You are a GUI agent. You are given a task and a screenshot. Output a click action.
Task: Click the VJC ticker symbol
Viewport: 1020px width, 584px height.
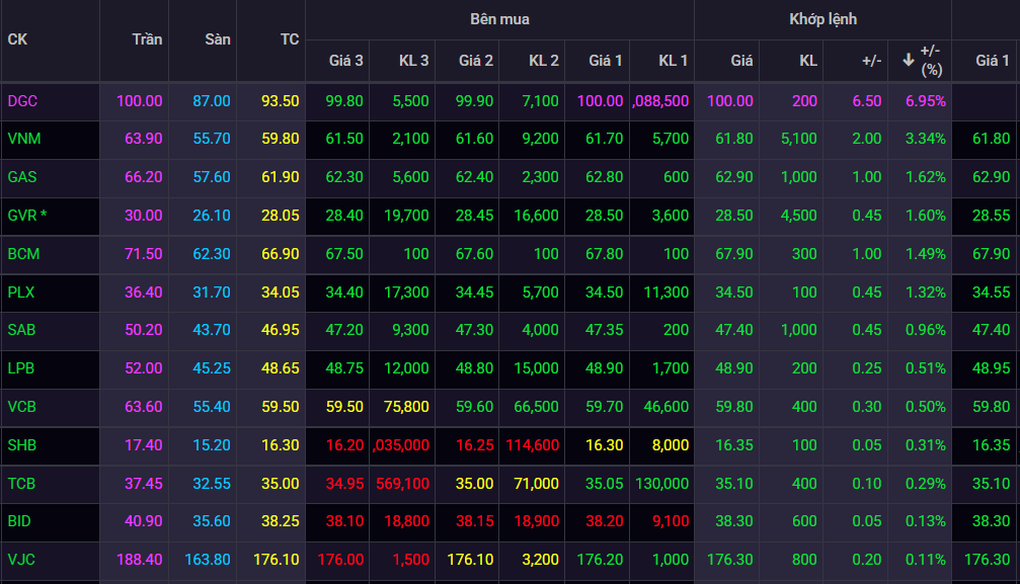[22, 560]
